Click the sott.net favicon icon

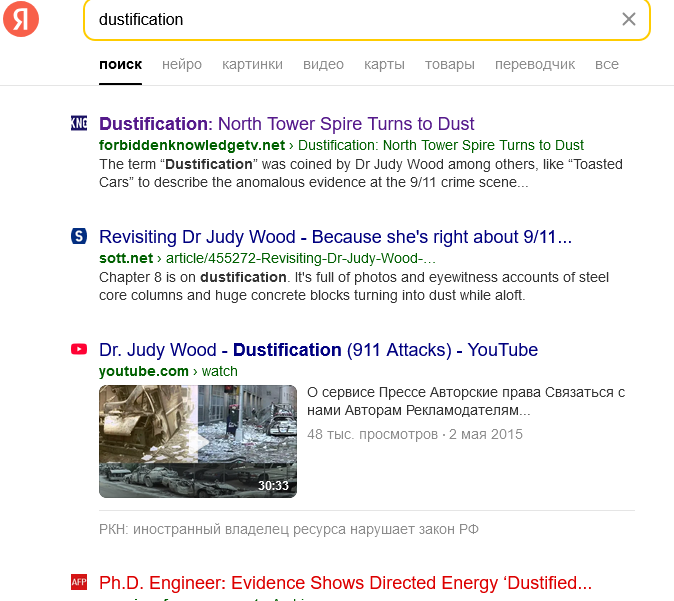pyautogui.click(x=79, y=236)
